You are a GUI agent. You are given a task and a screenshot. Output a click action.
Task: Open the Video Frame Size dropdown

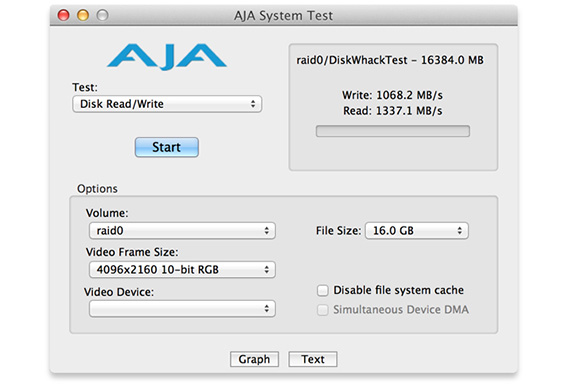(x=182, y=269)
